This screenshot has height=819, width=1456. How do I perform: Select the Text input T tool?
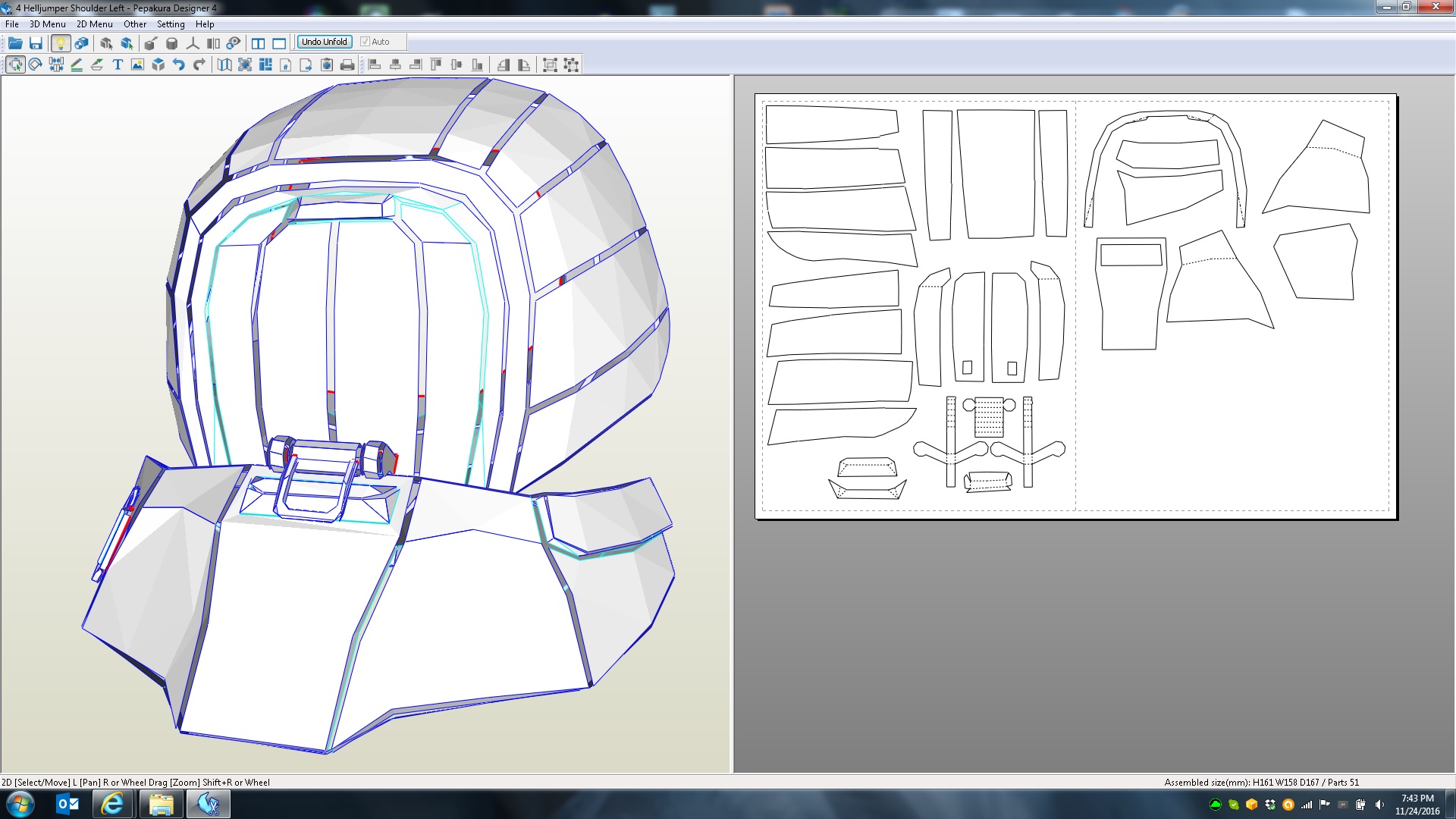tap(118, 65)
